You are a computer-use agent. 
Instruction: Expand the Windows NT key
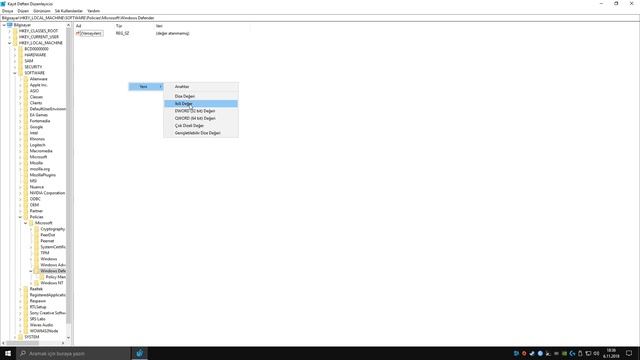31,283
